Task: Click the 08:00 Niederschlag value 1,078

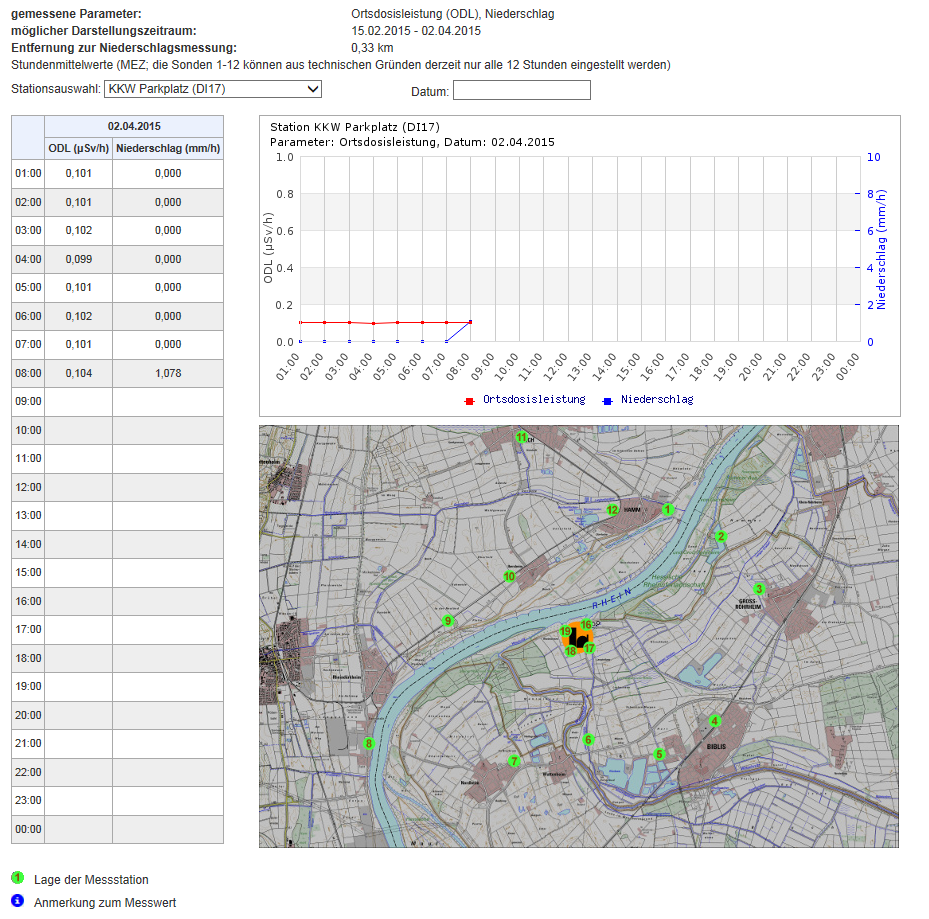Action: pyautogui.click(x=167, y=373)
